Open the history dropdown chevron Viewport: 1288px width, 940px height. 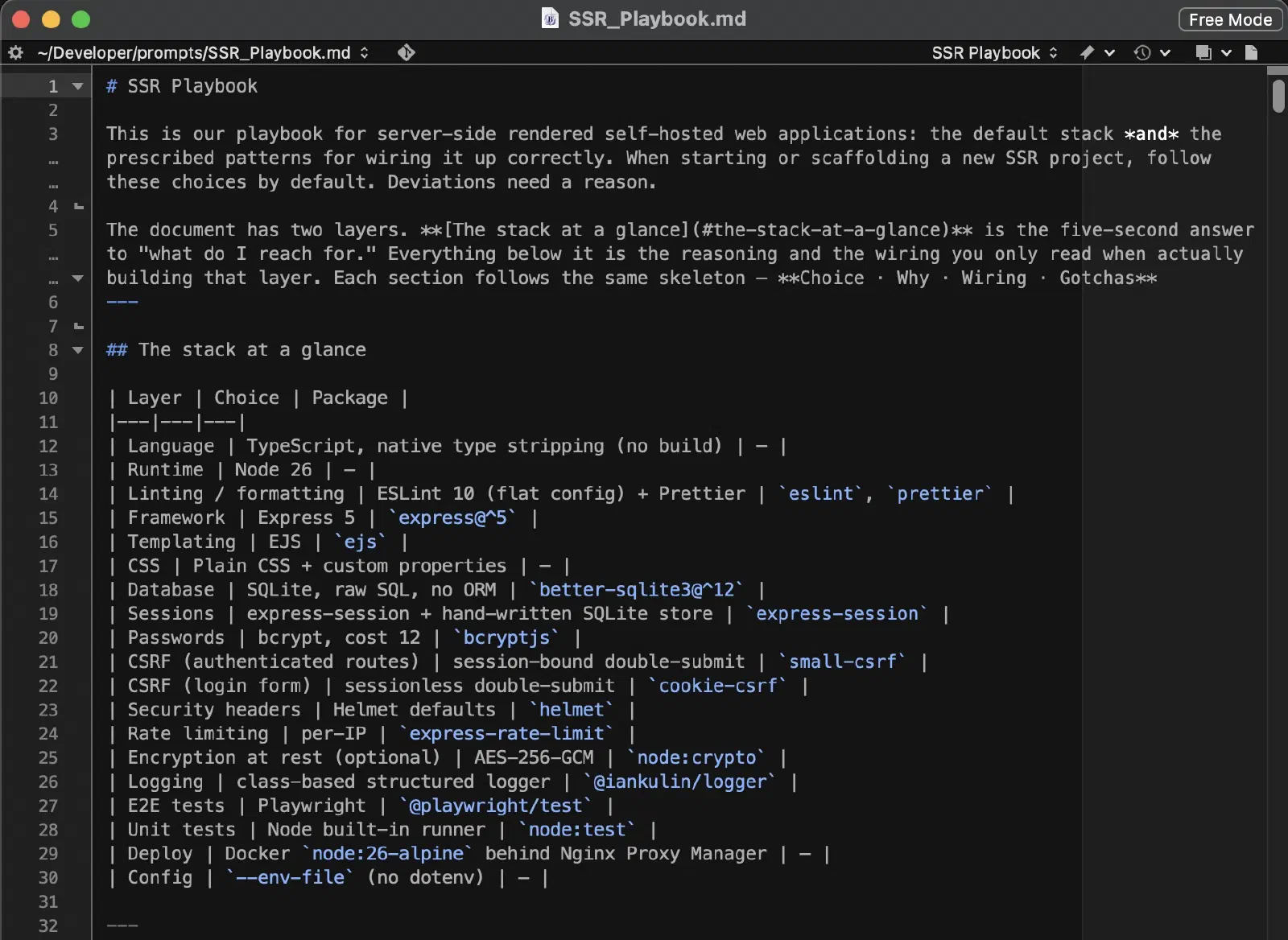tap(1165, 53)
